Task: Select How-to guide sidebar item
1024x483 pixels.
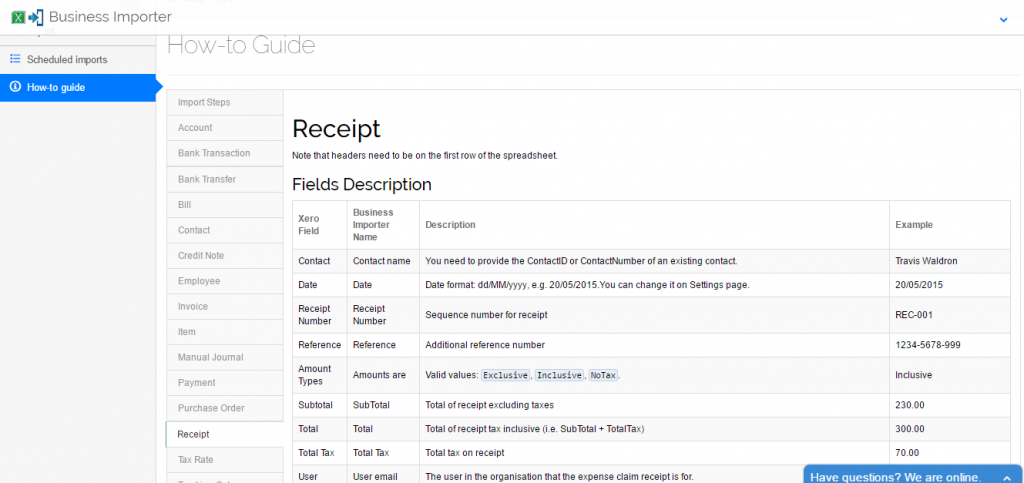Action: 78,87
